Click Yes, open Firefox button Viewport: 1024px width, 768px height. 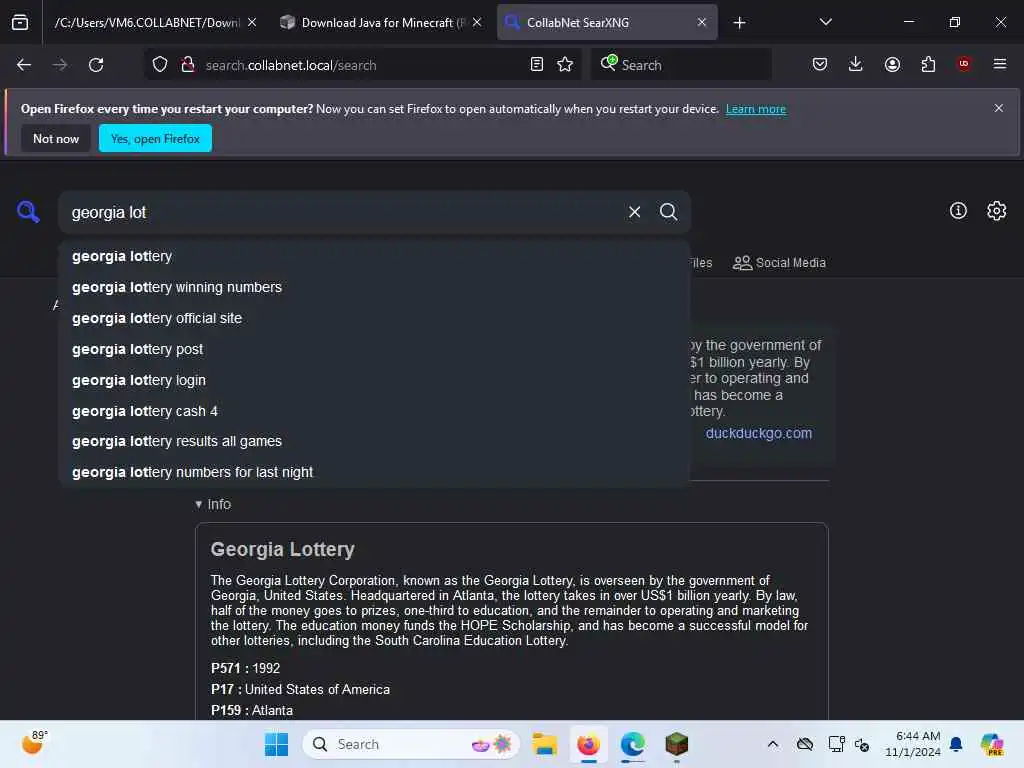155,138
